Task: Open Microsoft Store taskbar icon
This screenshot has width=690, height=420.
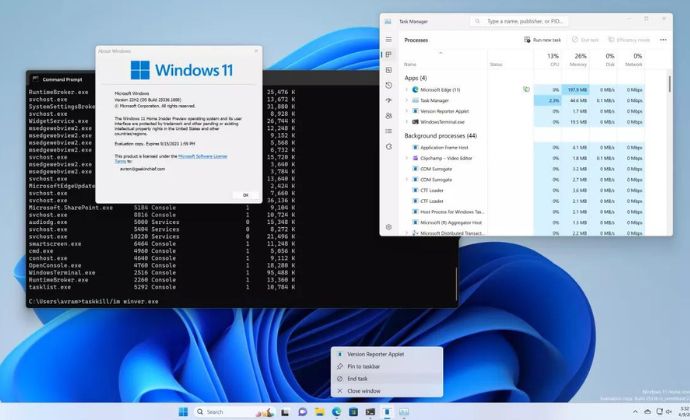Action: (353, 412)
